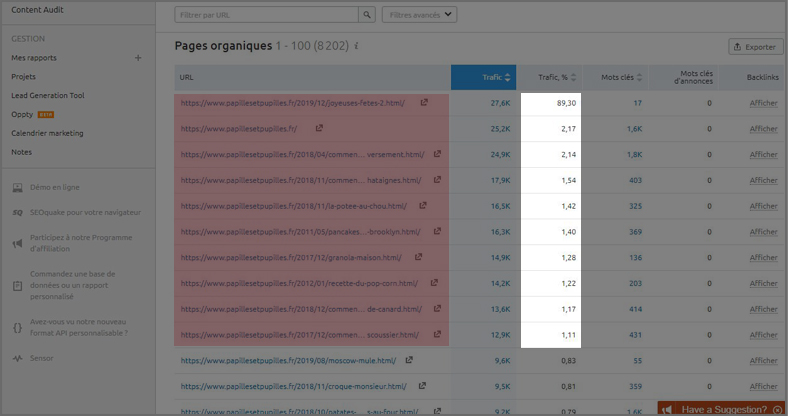The height and width of the screenshot is (416, 788).
Task: Open Lead Generation Tool in sidebar
Action: [x=48, y=95]
